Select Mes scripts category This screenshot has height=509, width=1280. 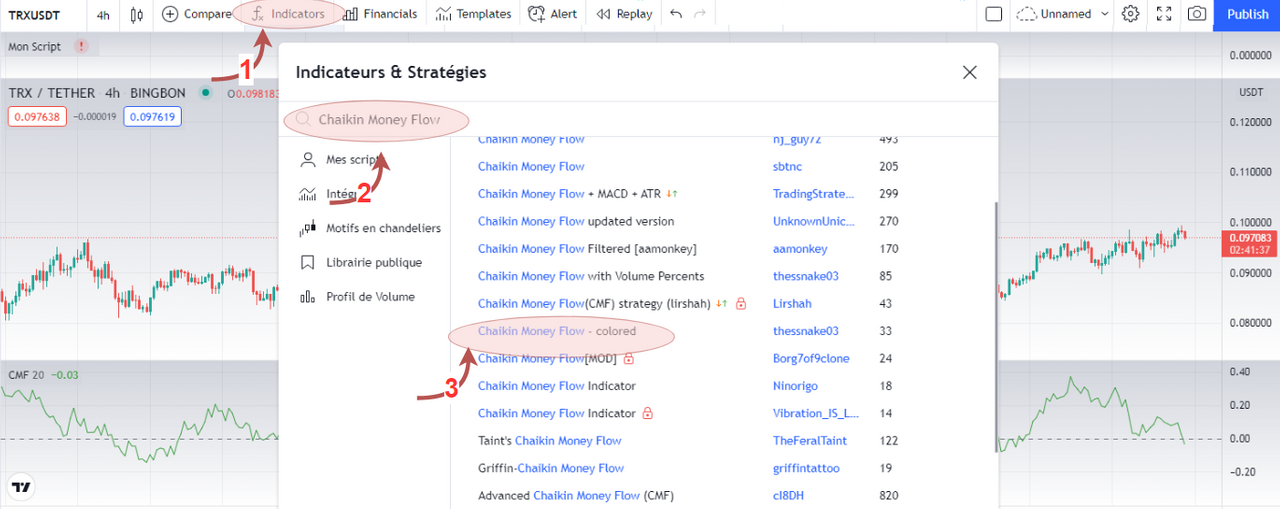pos(352,160)
